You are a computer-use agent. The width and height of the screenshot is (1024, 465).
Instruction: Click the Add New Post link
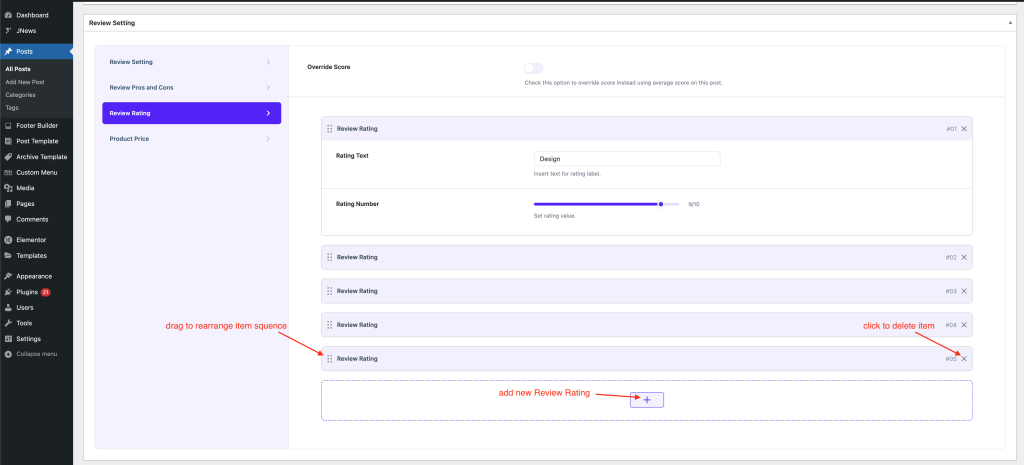point(25,82)
